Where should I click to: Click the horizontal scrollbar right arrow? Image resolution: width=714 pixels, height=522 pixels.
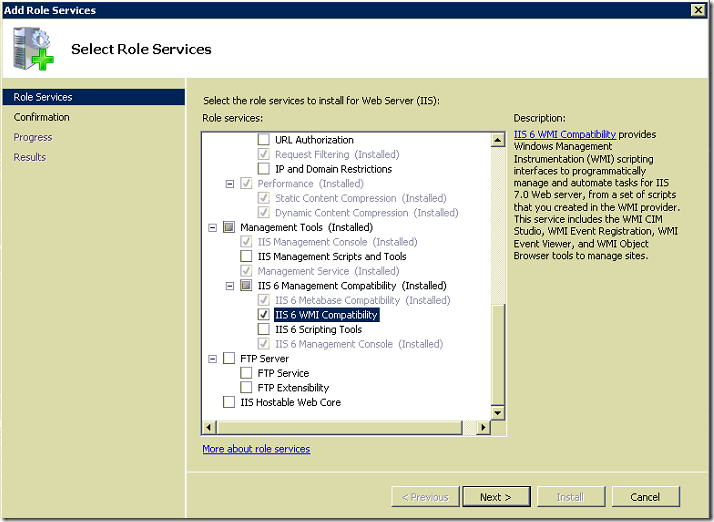[483, 427]
